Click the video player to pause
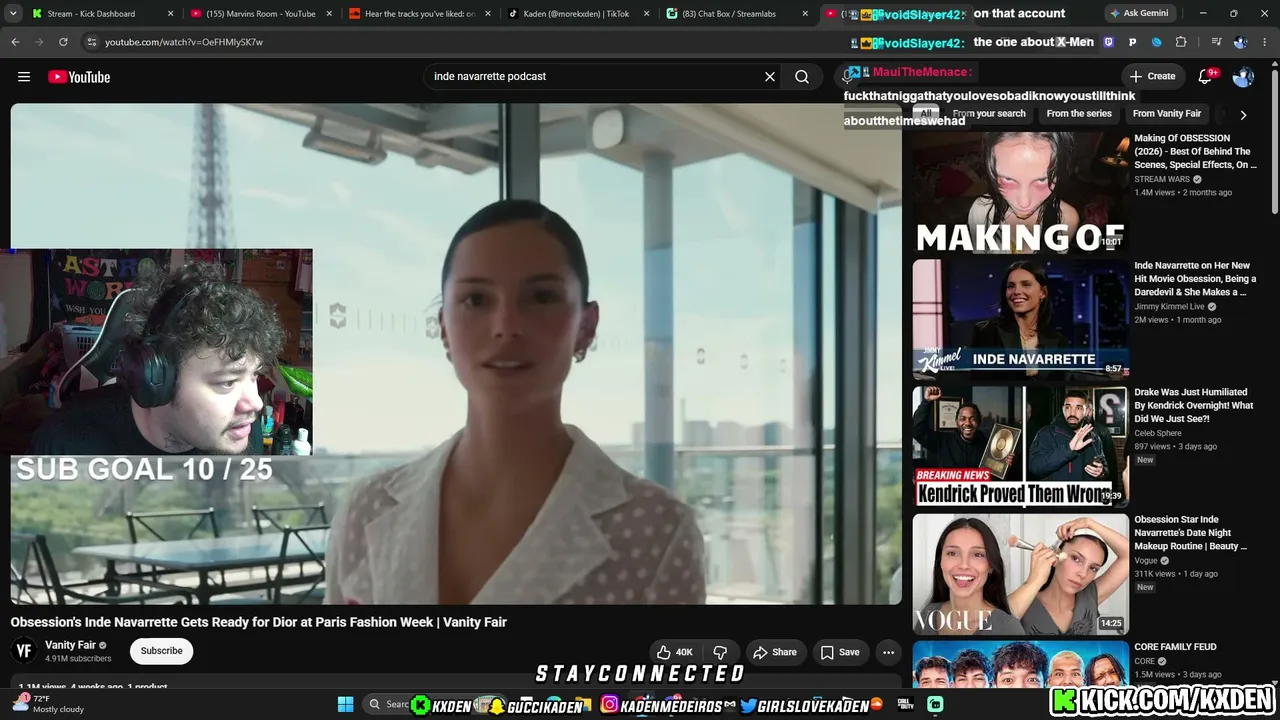Viewport: 1280px width, 720px height. (x=456, y=354)
